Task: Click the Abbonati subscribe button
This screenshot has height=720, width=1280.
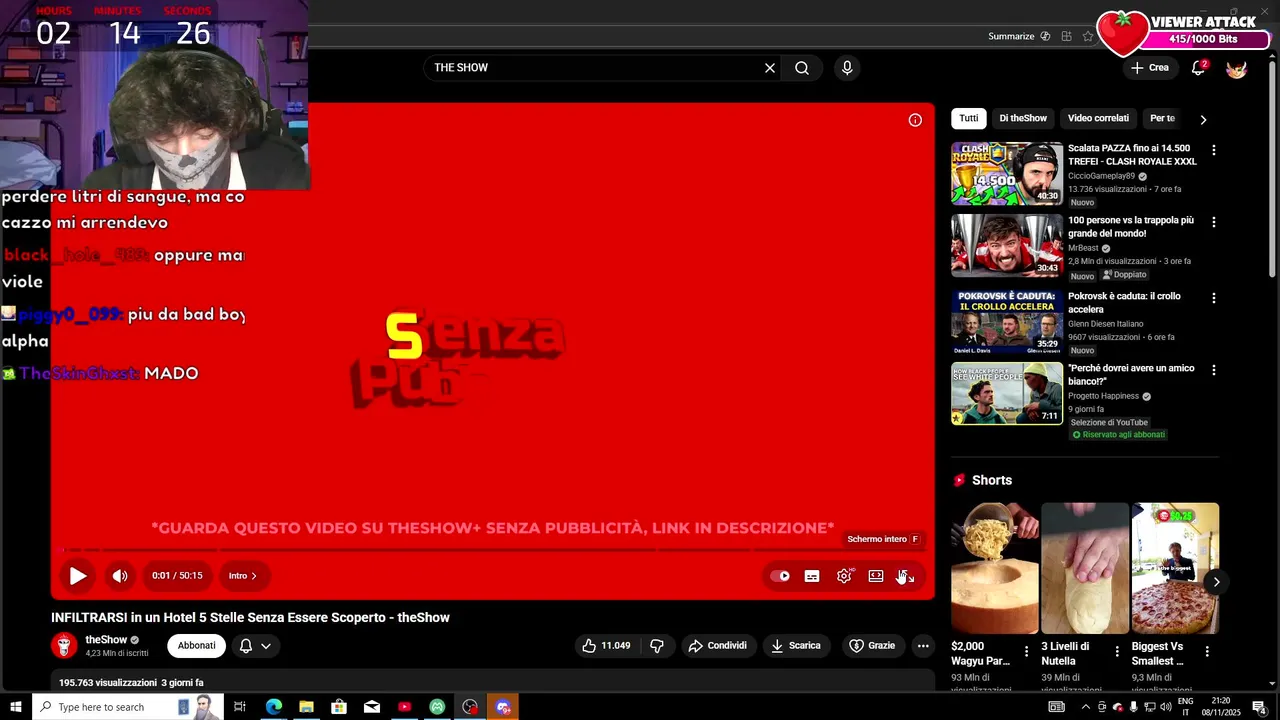Action: click(x=196, y=646)
